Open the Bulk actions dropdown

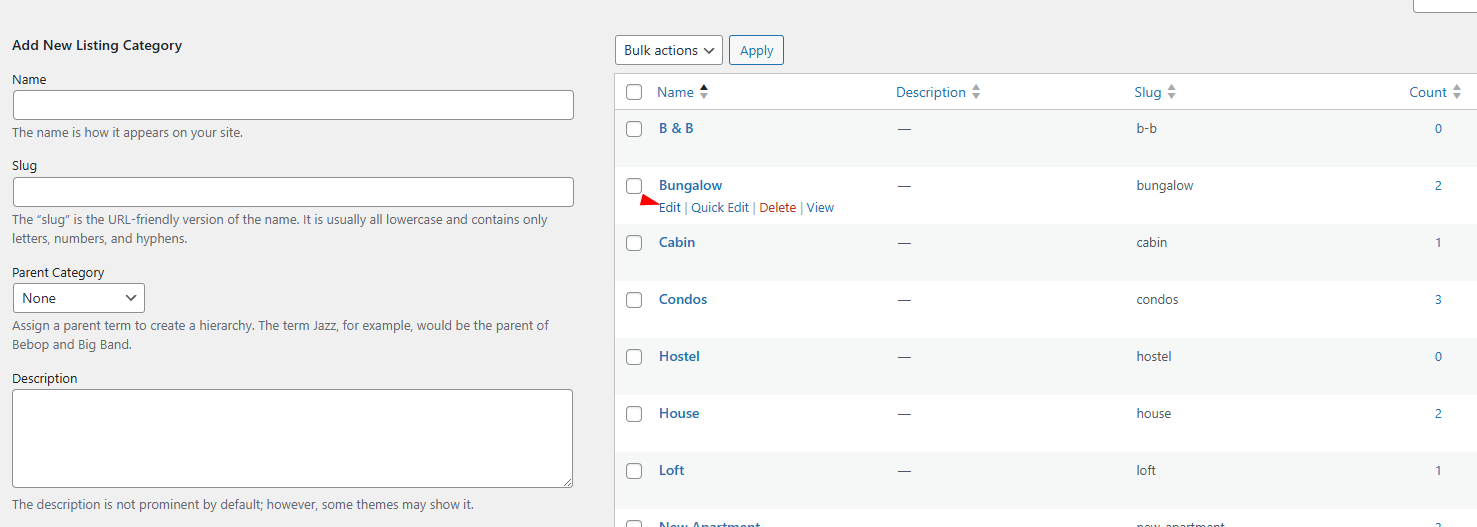[669, 50]
